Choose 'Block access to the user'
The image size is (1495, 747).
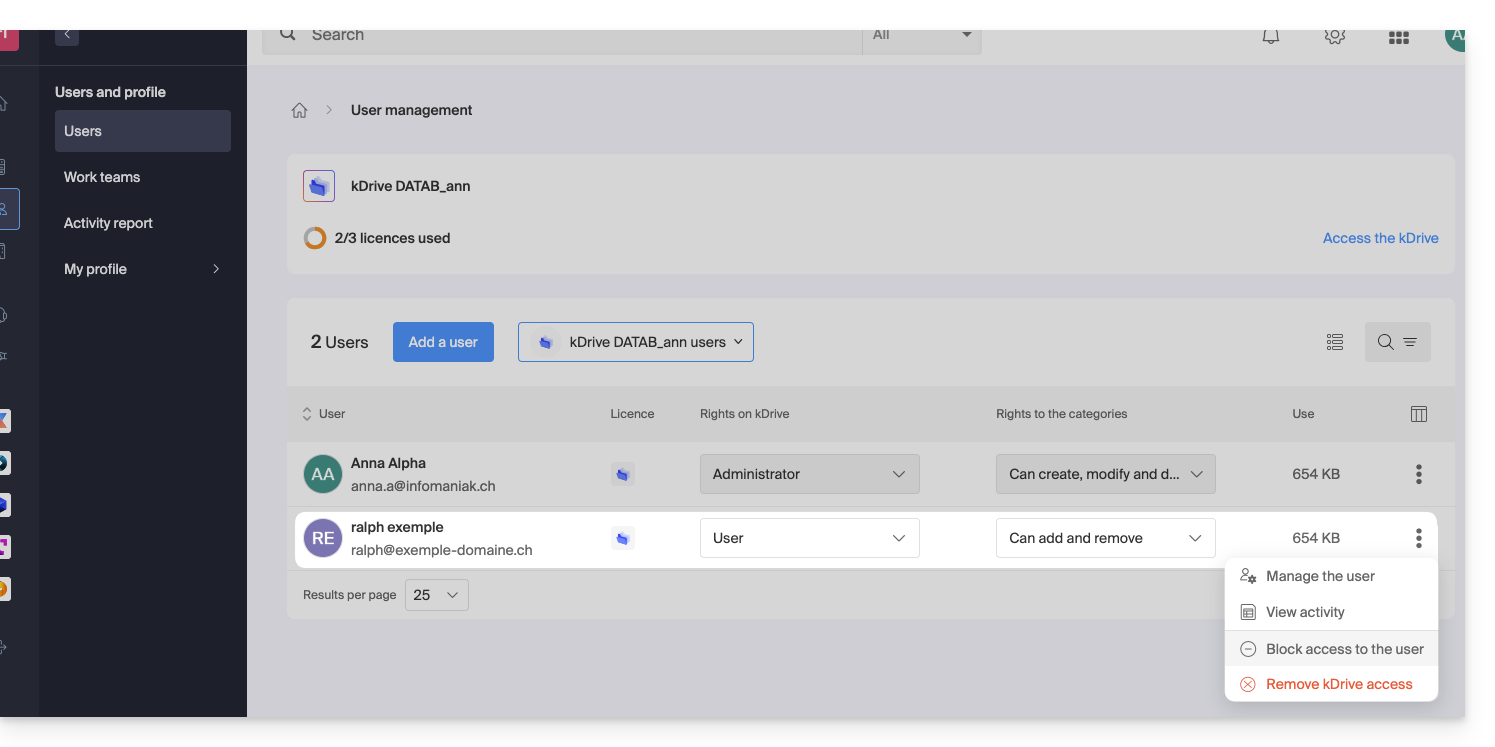coord(1344,649)
